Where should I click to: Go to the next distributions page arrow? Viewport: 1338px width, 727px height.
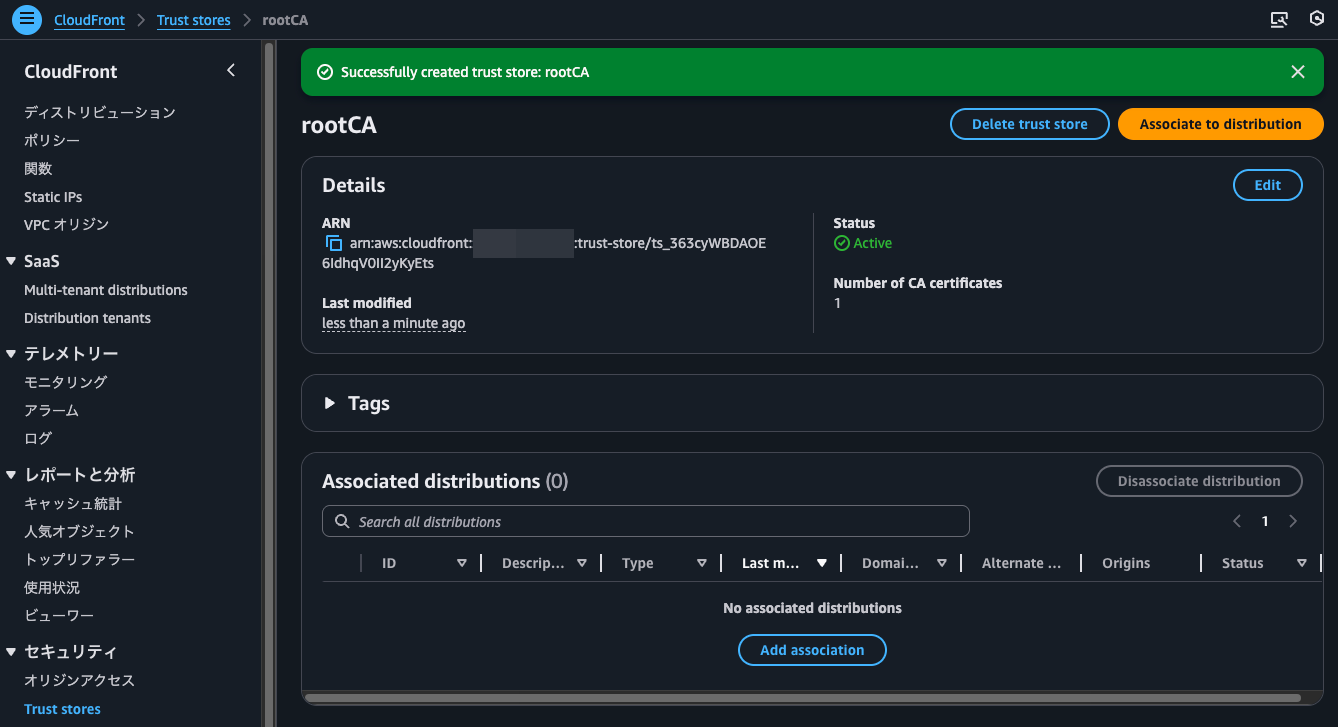coord(1292,521)
